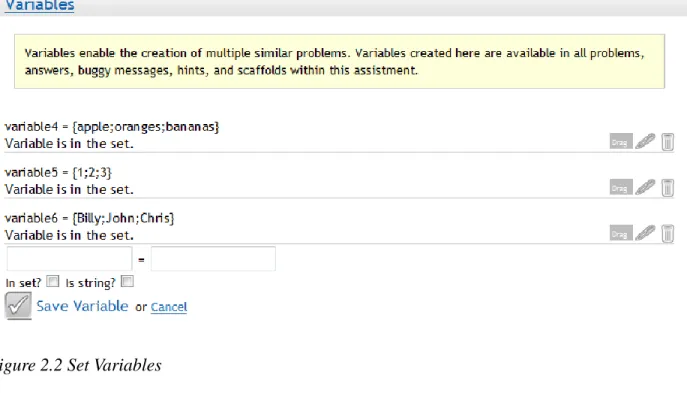Focus the variable value input field
The image size is (687, 393).
[x=213, y=258]
